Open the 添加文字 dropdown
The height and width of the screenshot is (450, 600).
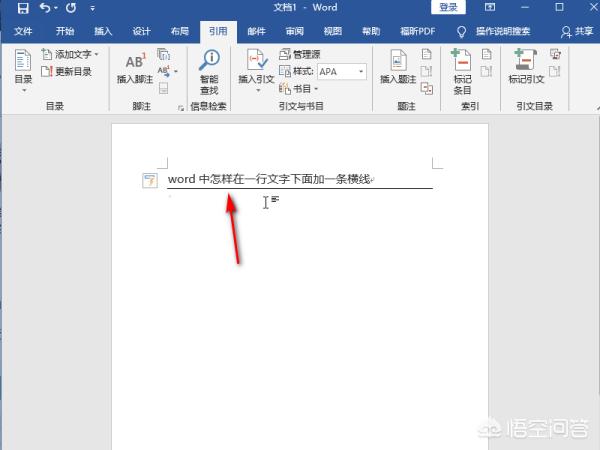(x=70, y=54)
